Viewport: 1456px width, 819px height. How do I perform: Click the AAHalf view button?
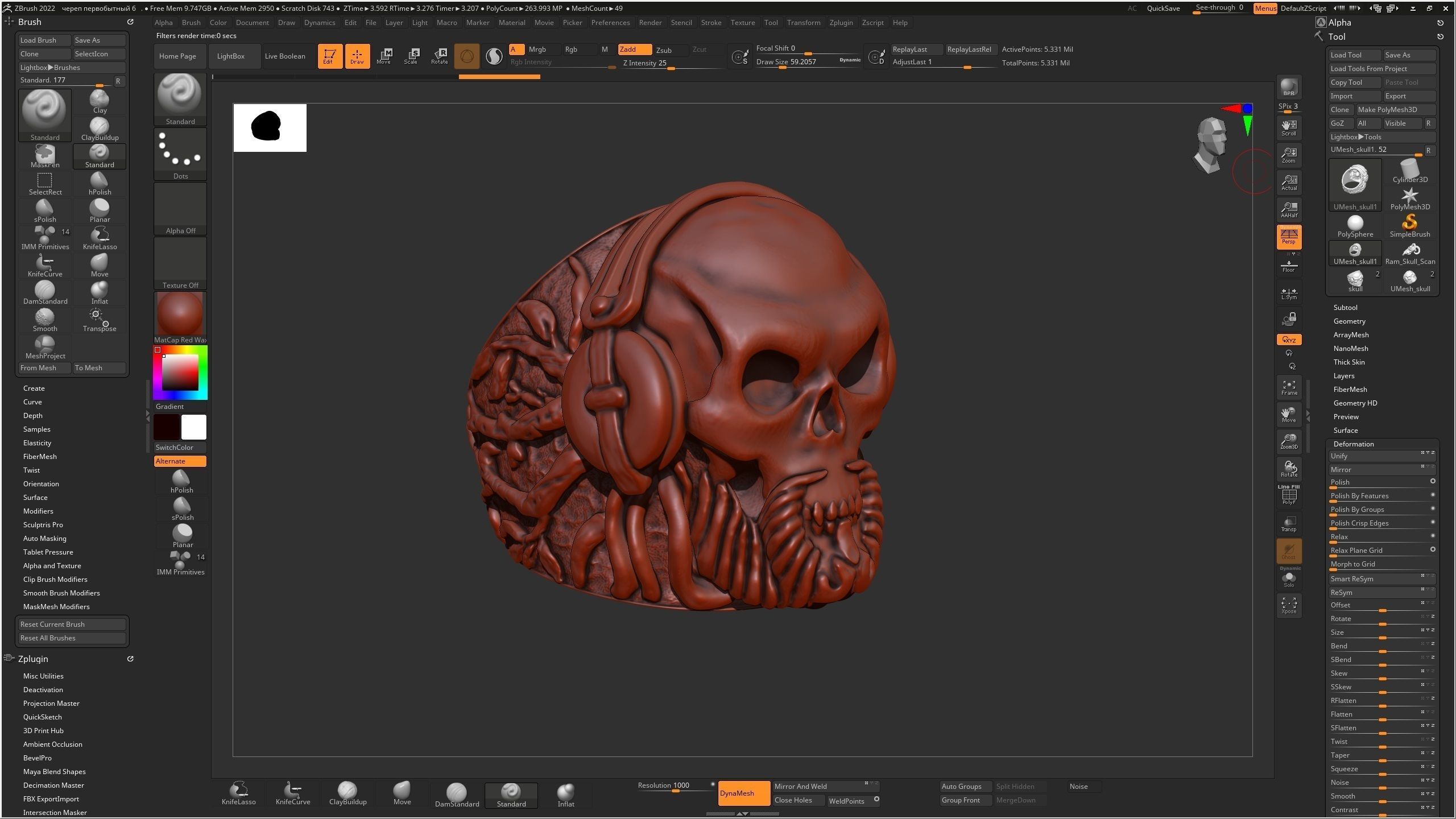click(x=1289, y=209)
